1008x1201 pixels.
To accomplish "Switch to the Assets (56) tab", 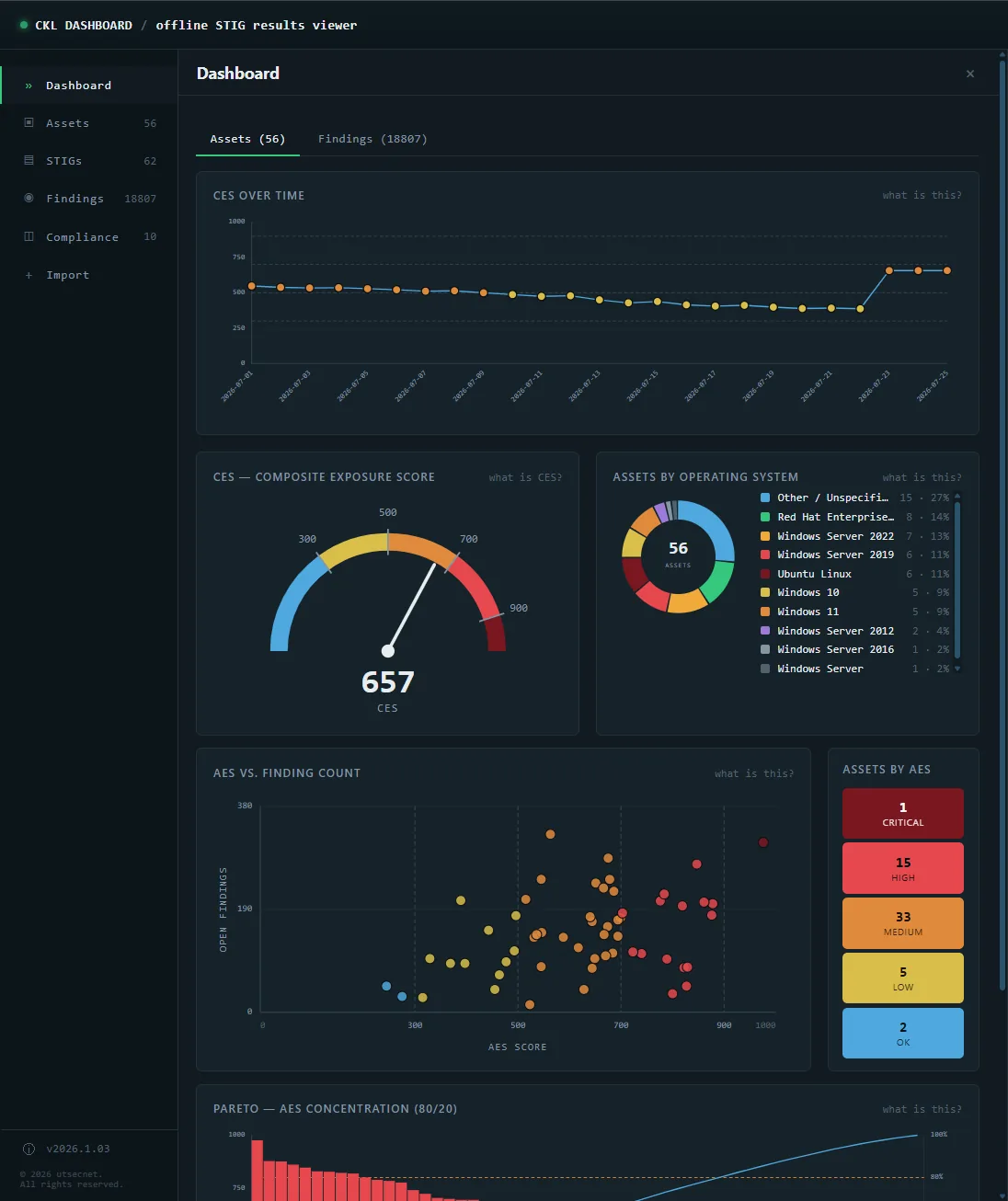I will click(x=247, y=139).
